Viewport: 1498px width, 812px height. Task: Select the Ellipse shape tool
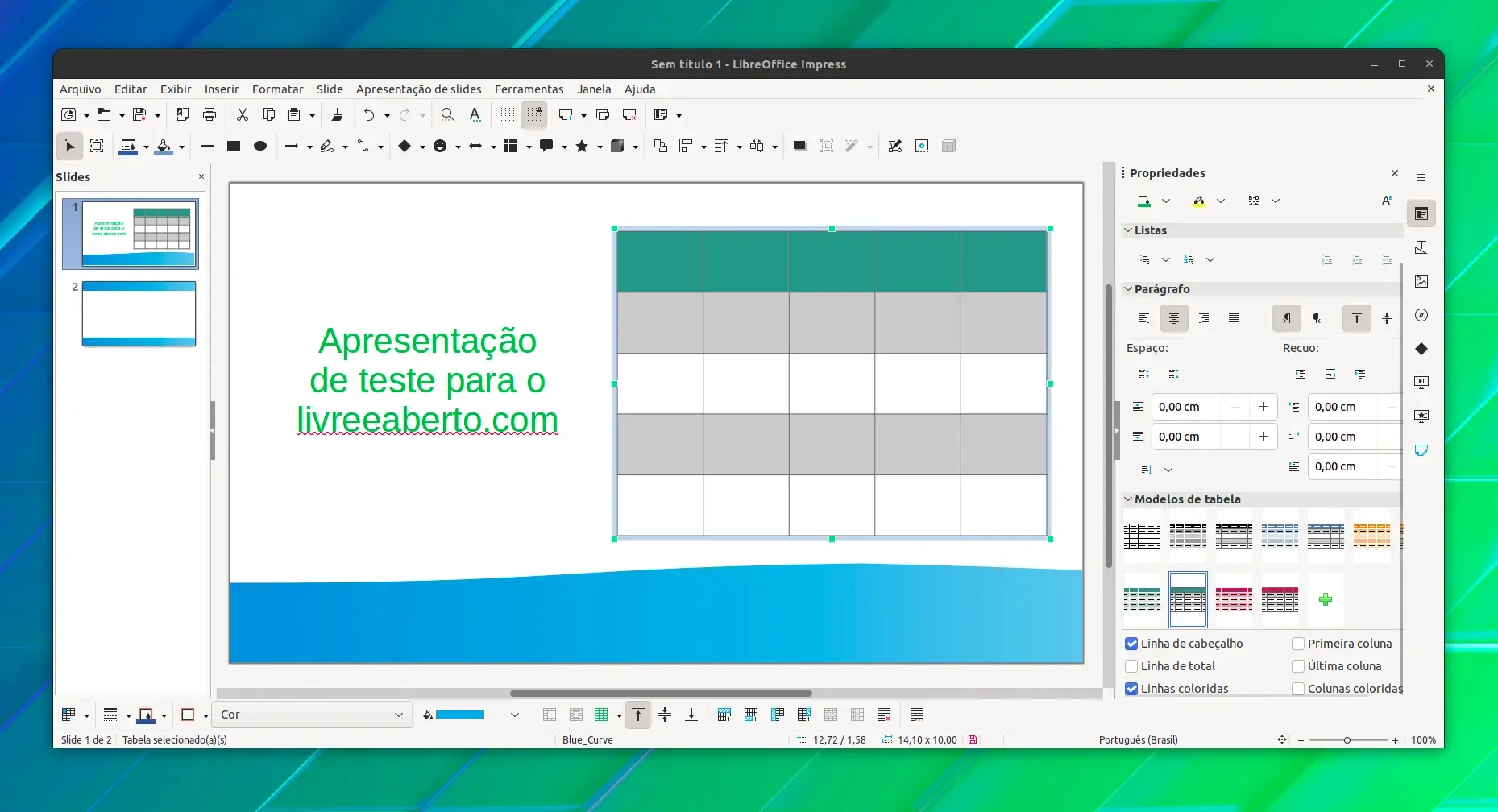[260, 146]
